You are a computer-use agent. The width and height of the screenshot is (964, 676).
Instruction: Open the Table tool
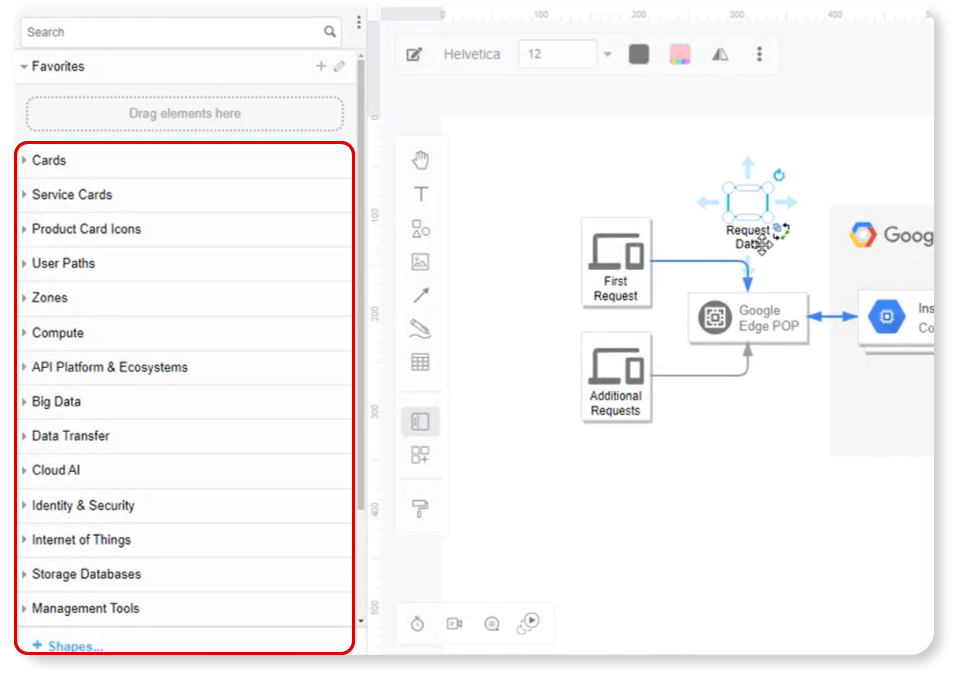click(420, 362)
